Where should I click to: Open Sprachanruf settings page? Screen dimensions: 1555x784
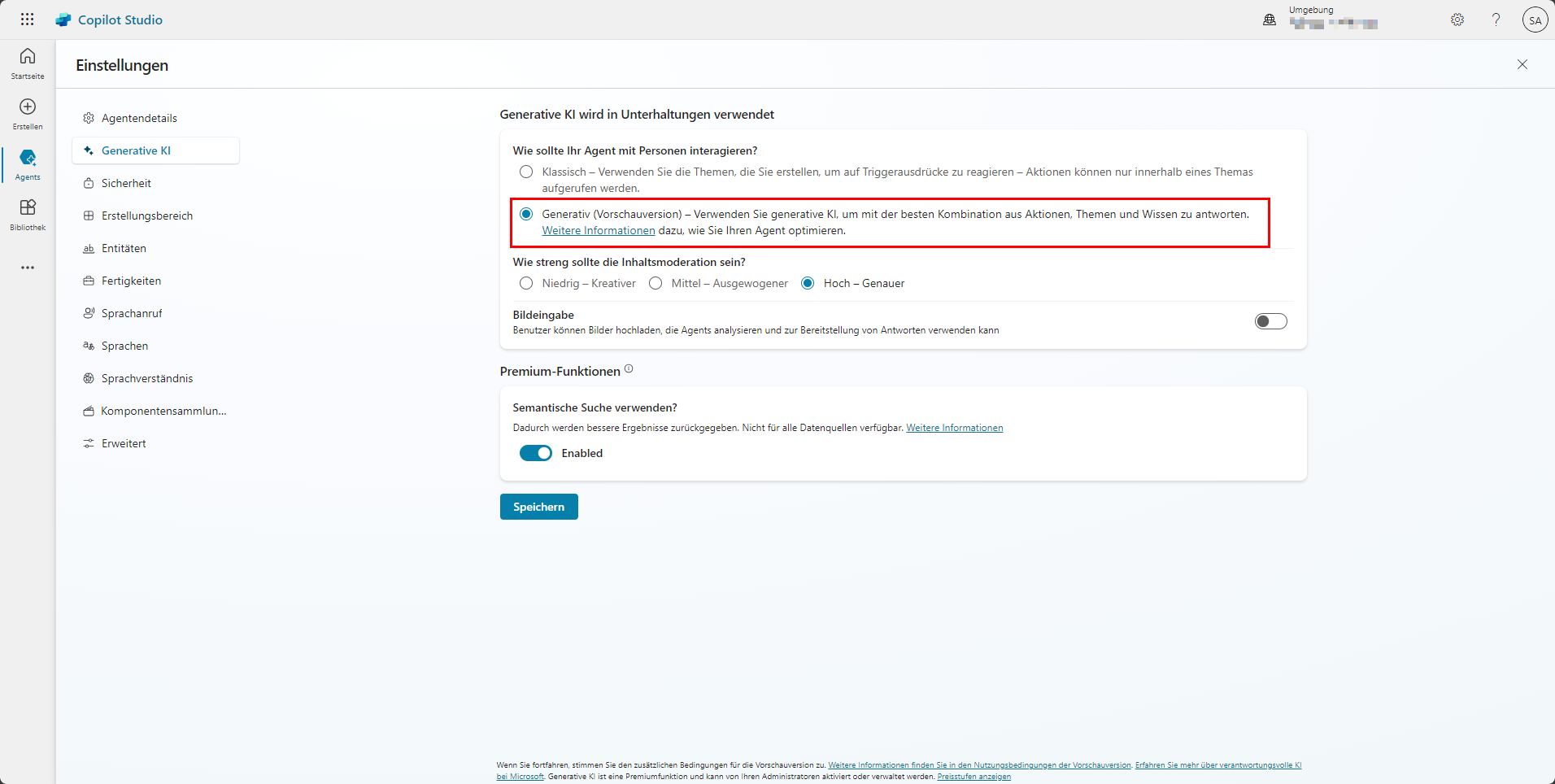(x=155, y=313)
